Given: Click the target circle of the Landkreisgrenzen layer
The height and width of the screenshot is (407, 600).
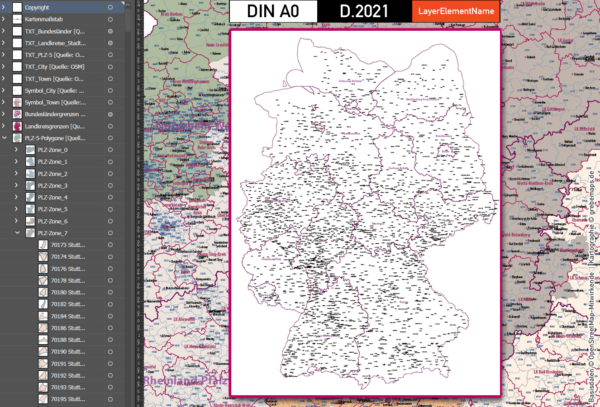Looking at the screenshot, I should [x=110, y=126].
